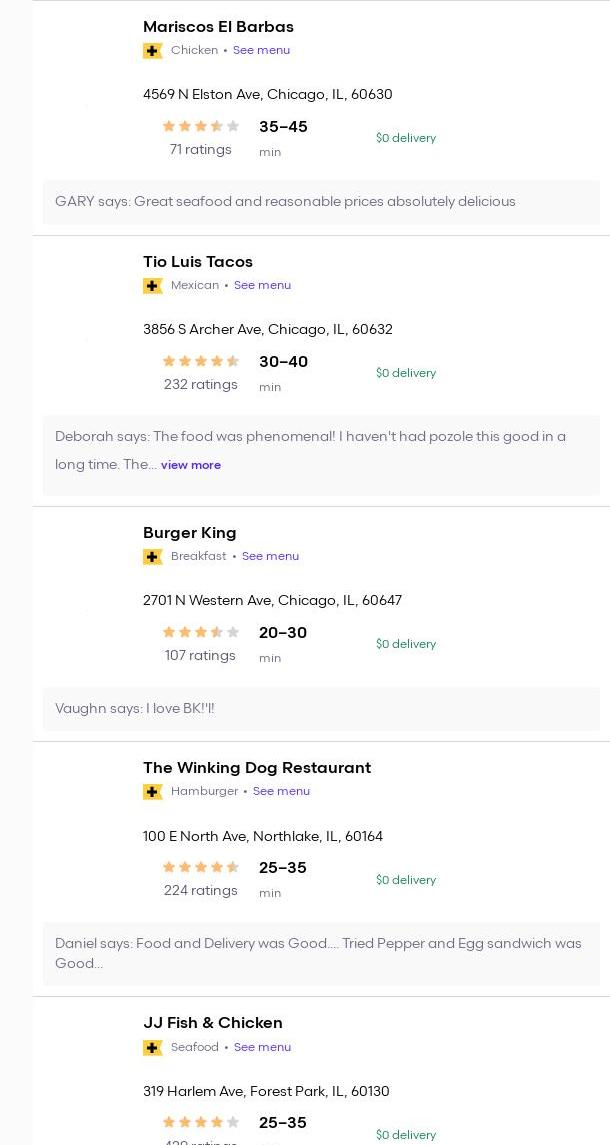The height and width of the screenshot is (1145, 610).
Task: Click the plus badge for Mariscos El Barbas
Action: (153, 51)
